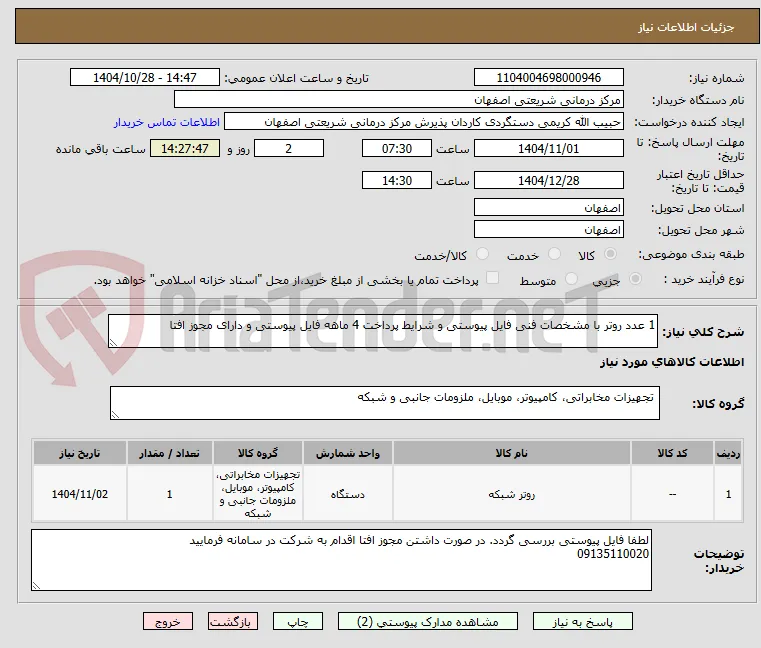The height and width of the screenshot is (648, 761).
Task: Click the need number field 1104004698000946
Action: [x=548, y=78]
